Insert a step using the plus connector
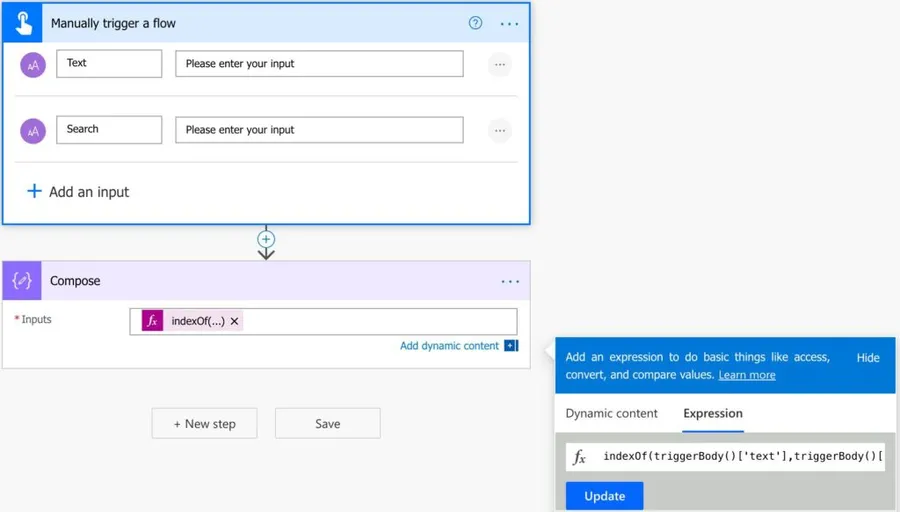This screenshot has height=512, width=900. click(x=266, y=239)
